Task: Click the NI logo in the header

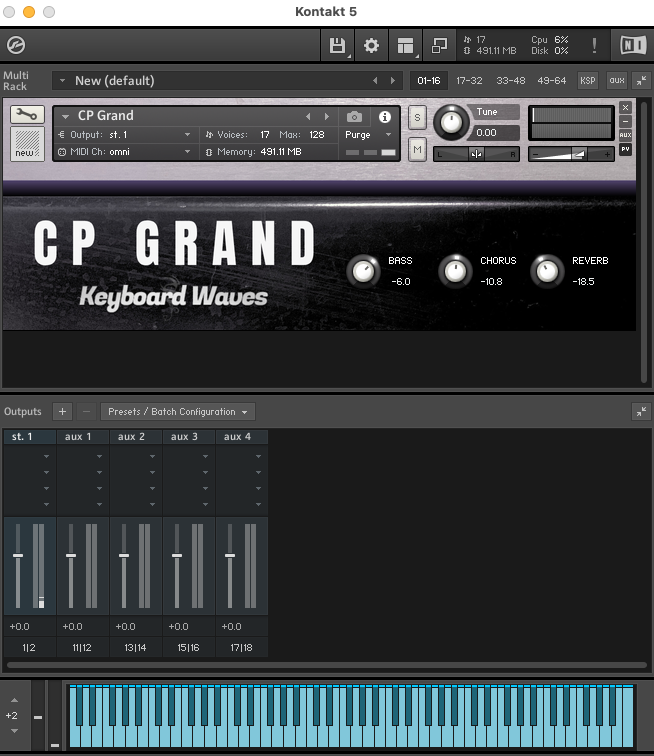Action: pos(633,45)
